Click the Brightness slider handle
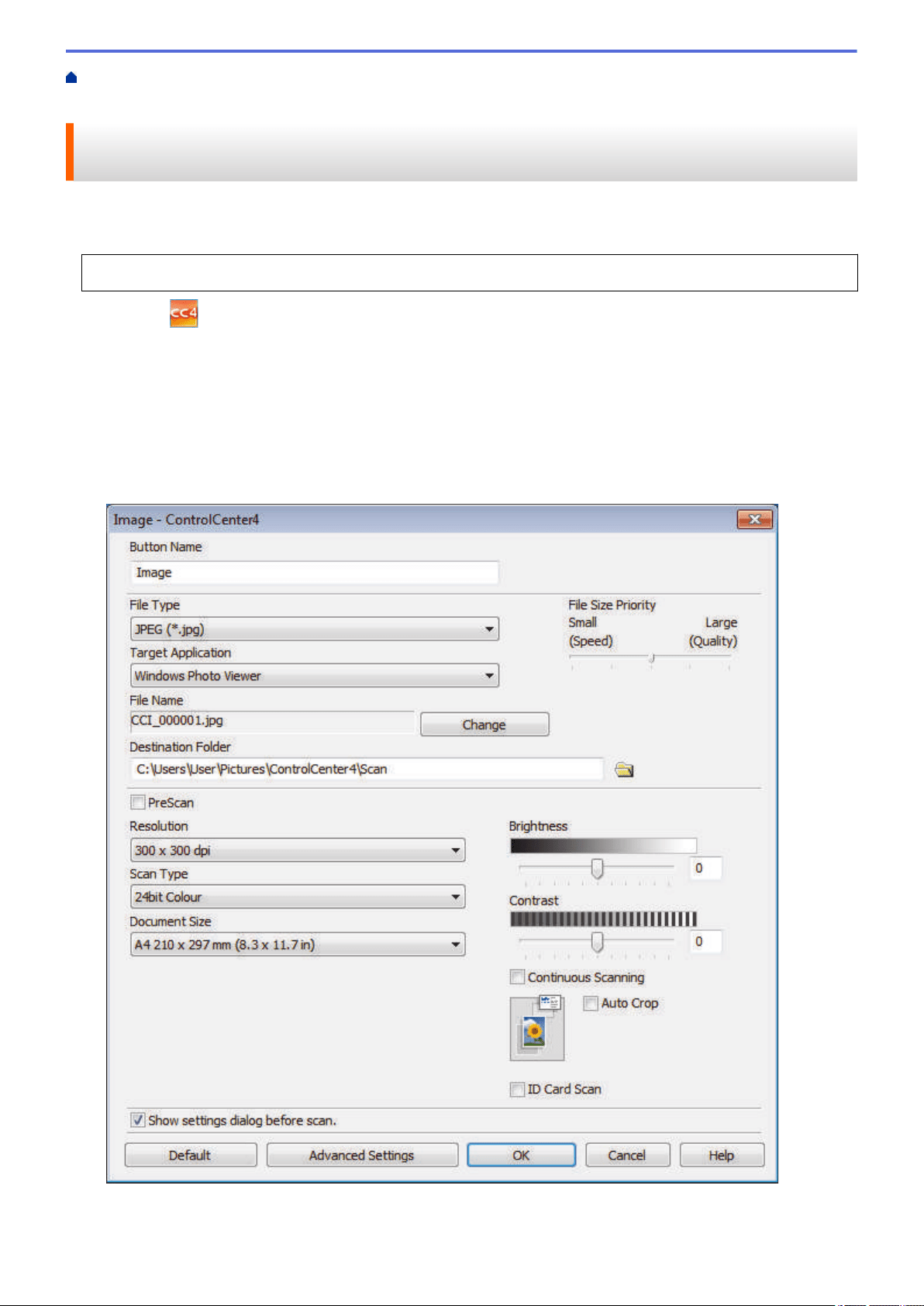Viewport: 924px width, 1306px height. pos(597,868)
